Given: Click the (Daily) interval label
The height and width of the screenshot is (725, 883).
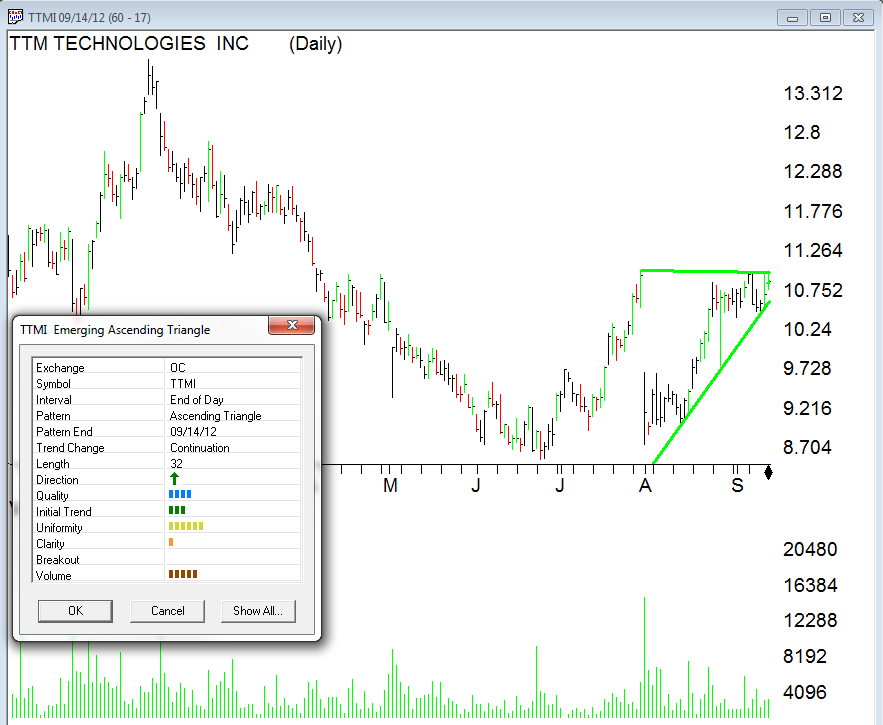Looking at the screenshot, I should pos(315,44).
